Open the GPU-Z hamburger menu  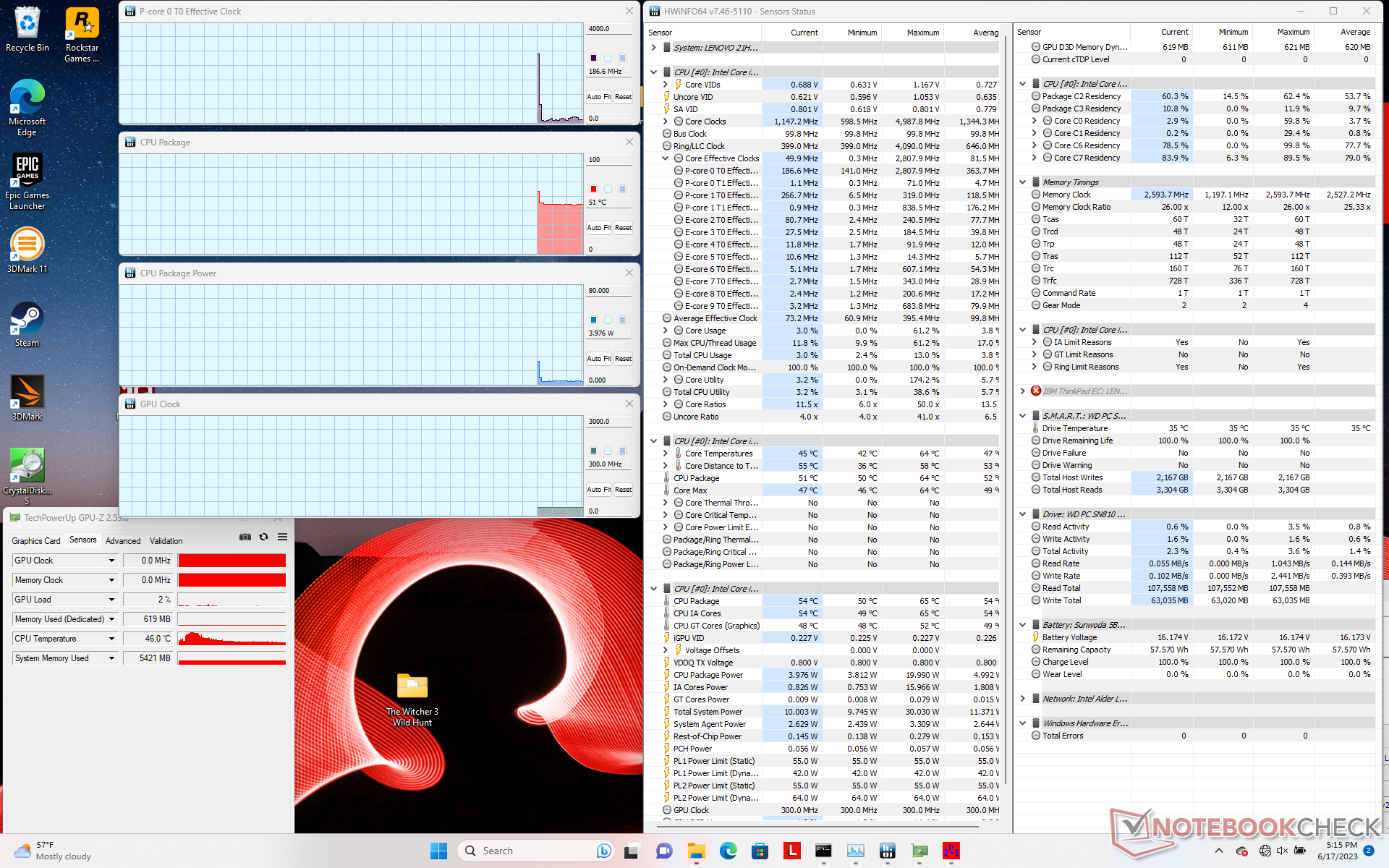[283, 537]
